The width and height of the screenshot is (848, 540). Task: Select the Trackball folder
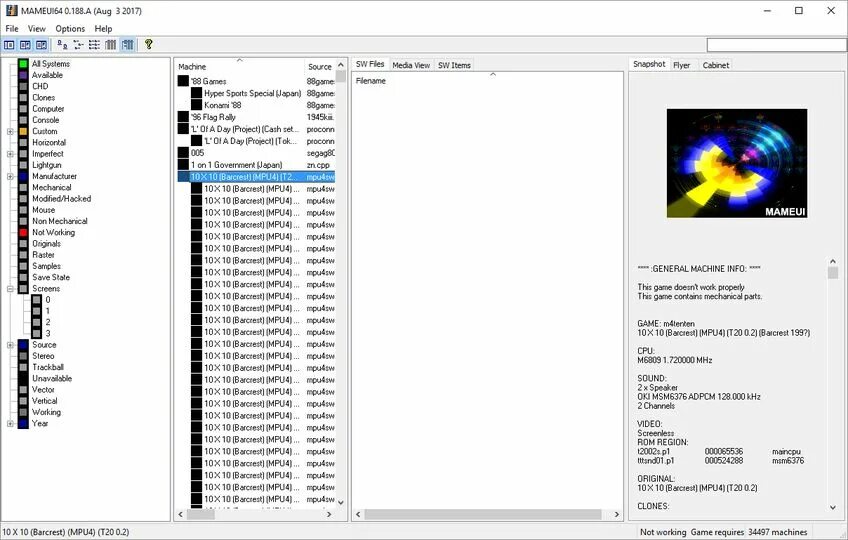(48, 367)
